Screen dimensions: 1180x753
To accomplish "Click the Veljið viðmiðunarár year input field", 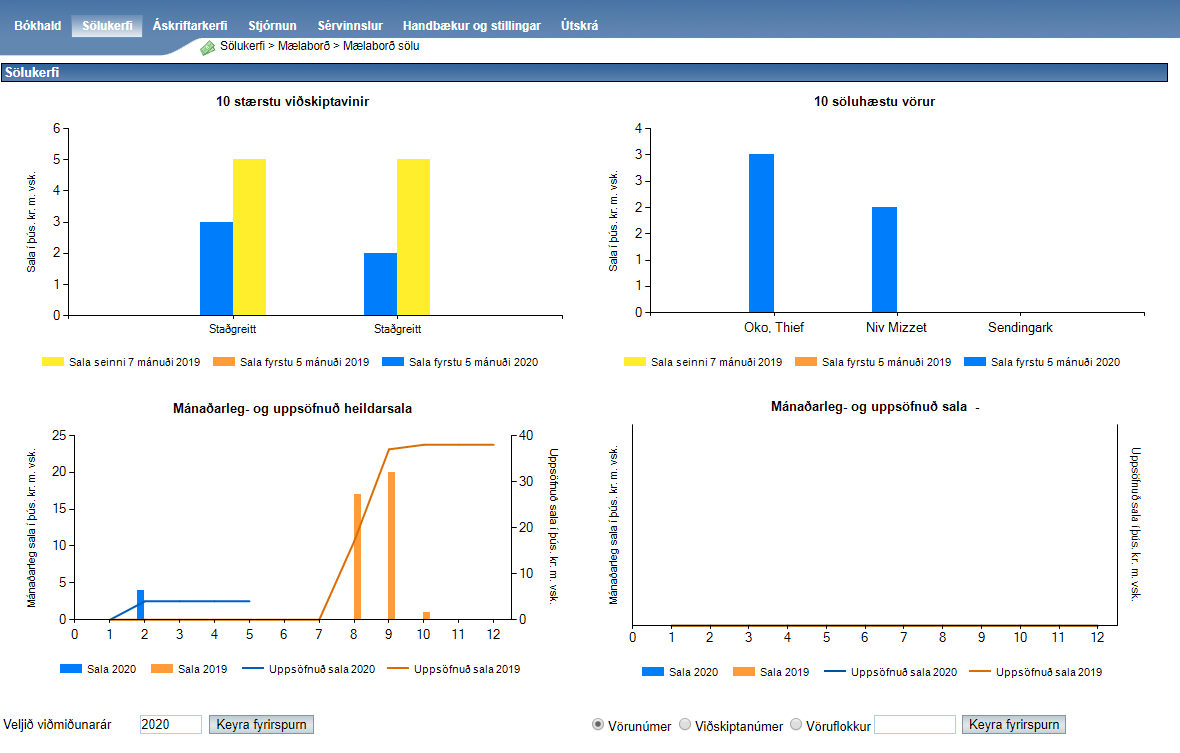I will coord(171,725).
